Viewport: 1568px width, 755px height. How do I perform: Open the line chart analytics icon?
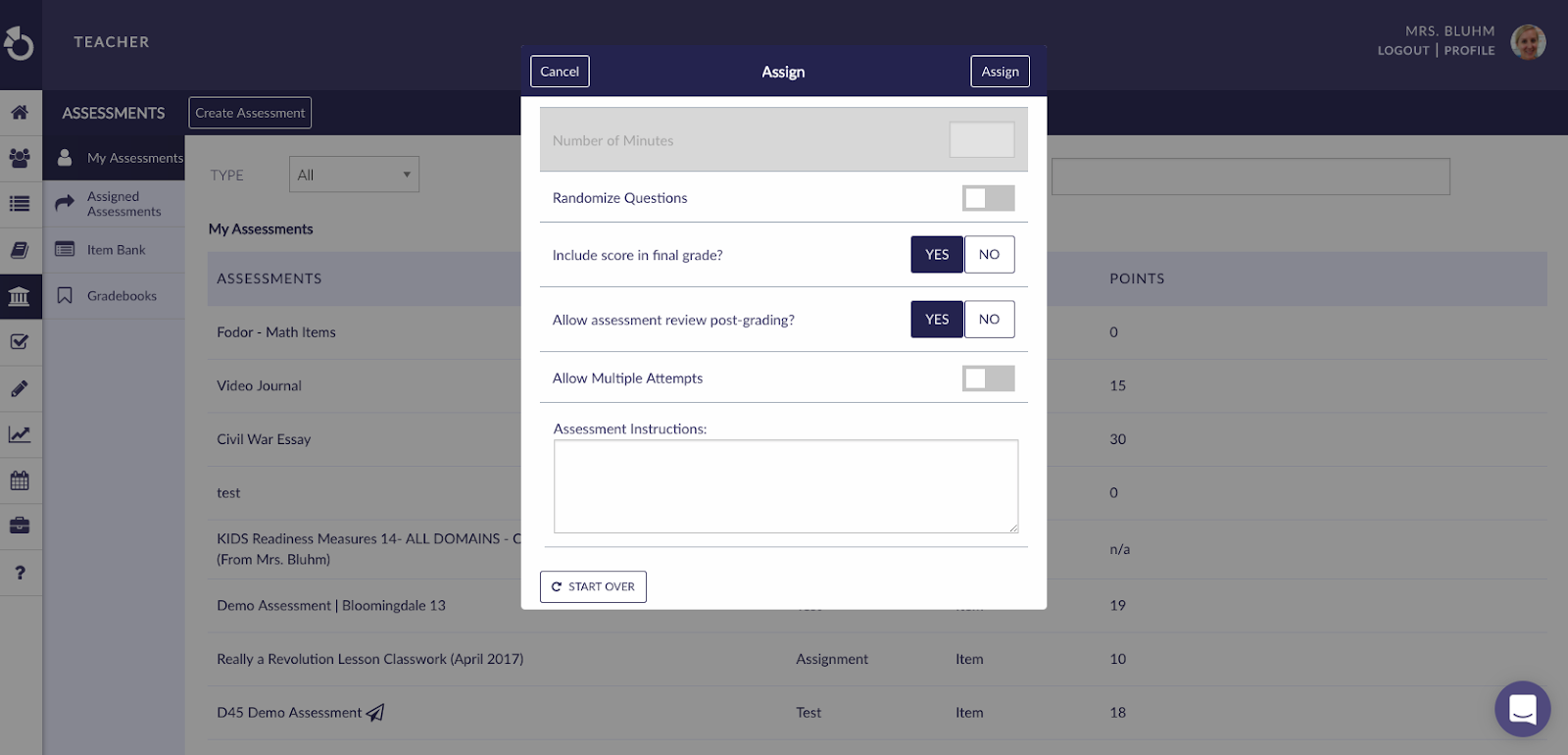(x=20, y=434)
